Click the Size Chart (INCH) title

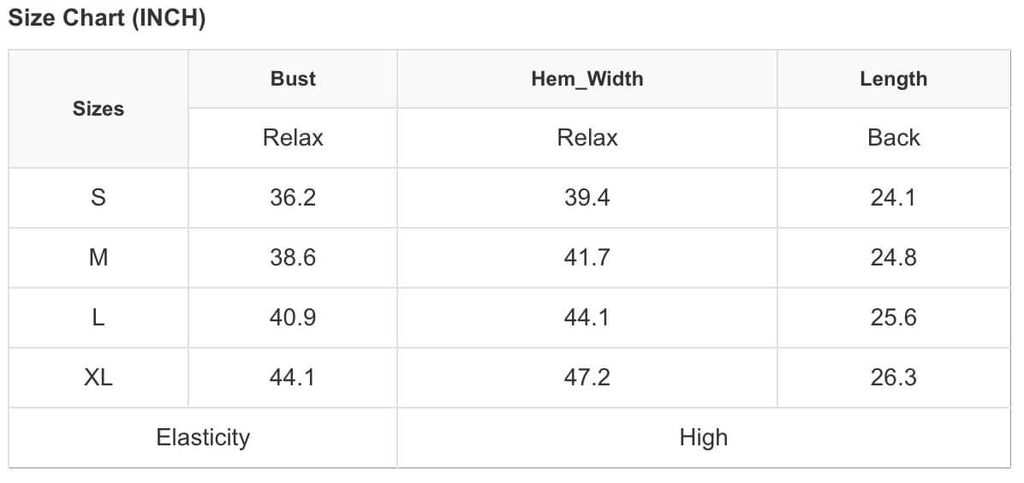click(107, 19)
